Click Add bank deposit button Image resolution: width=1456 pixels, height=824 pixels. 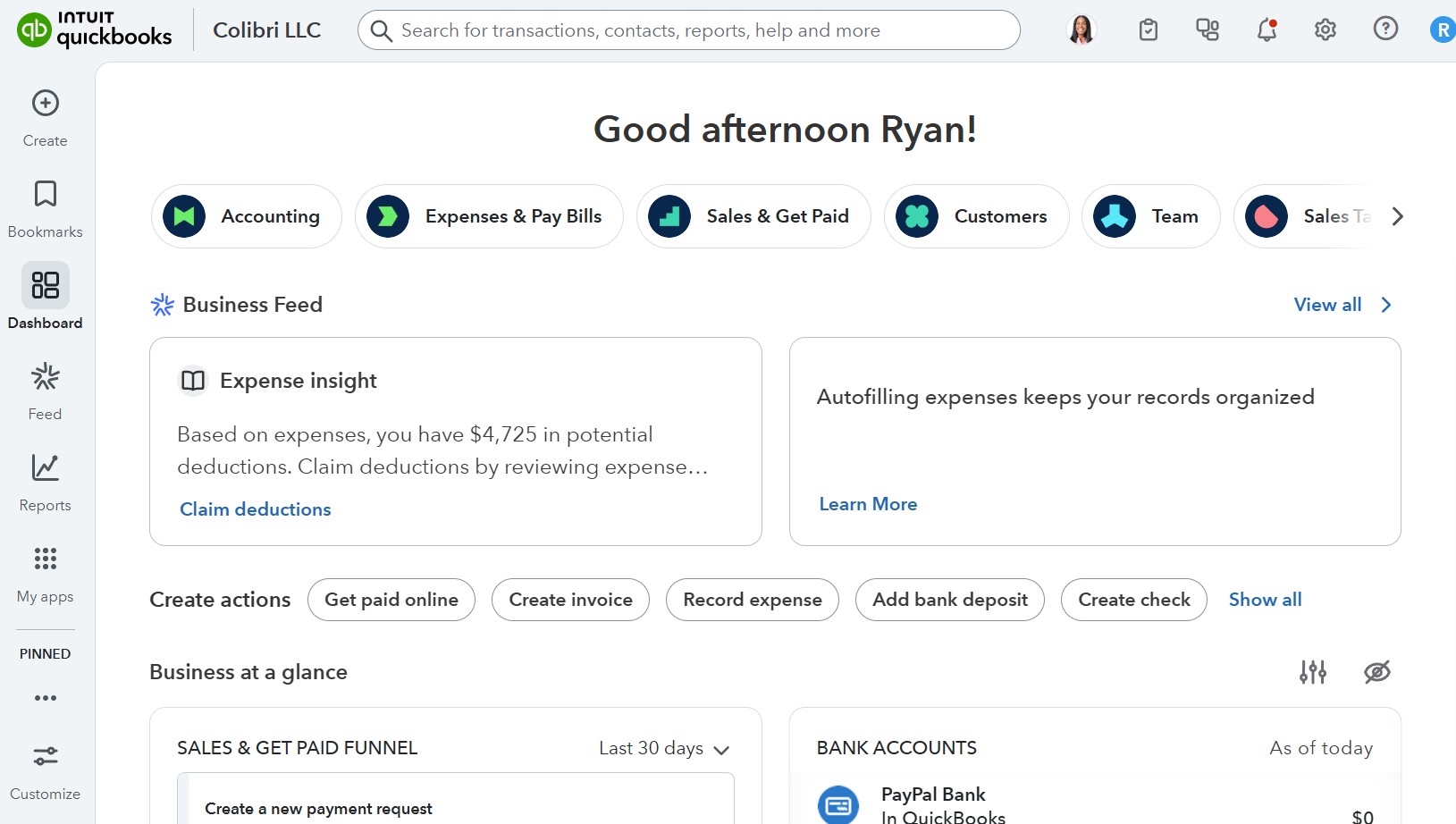point(950,600)
